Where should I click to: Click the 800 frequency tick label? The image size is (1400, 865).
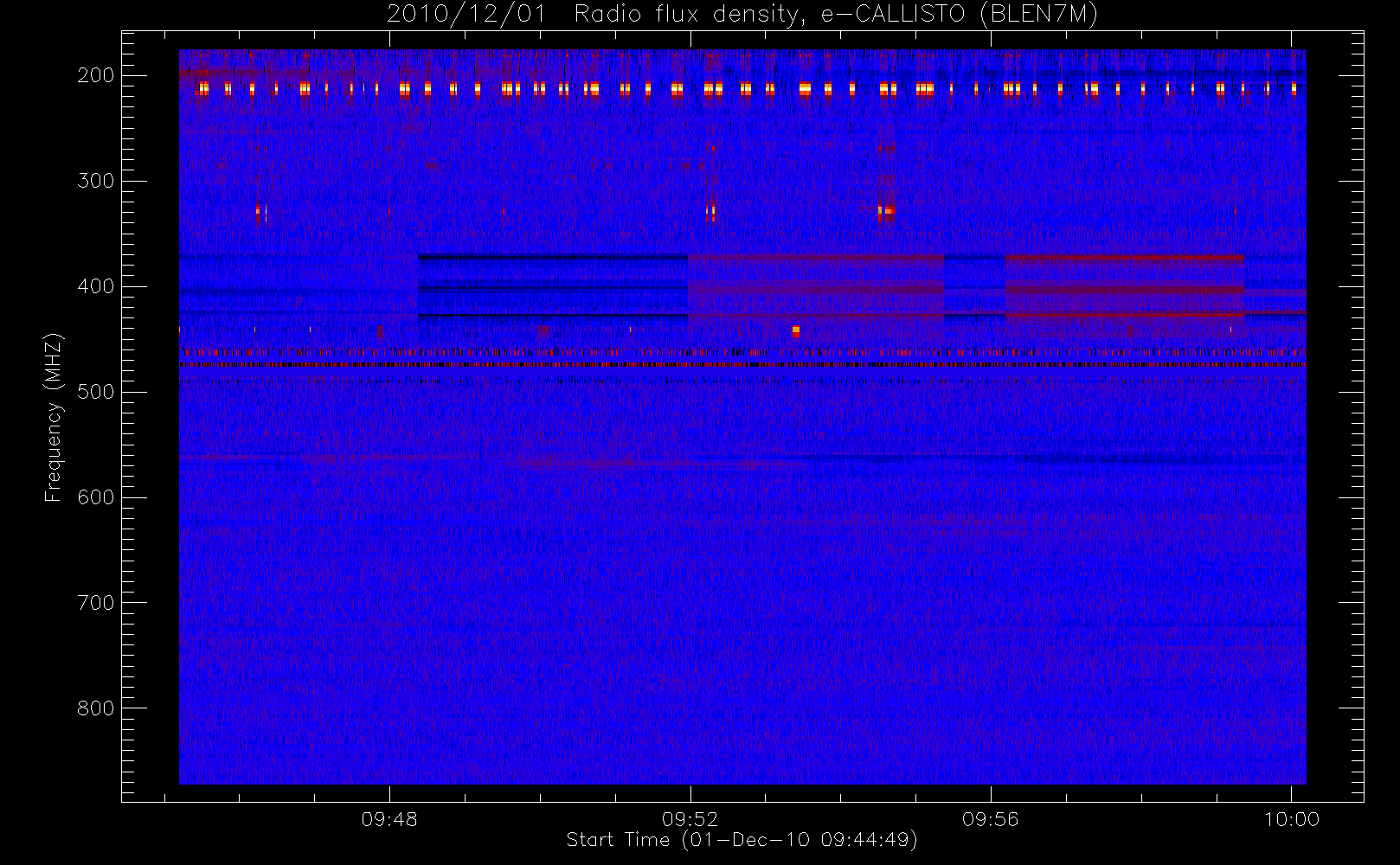96,708
